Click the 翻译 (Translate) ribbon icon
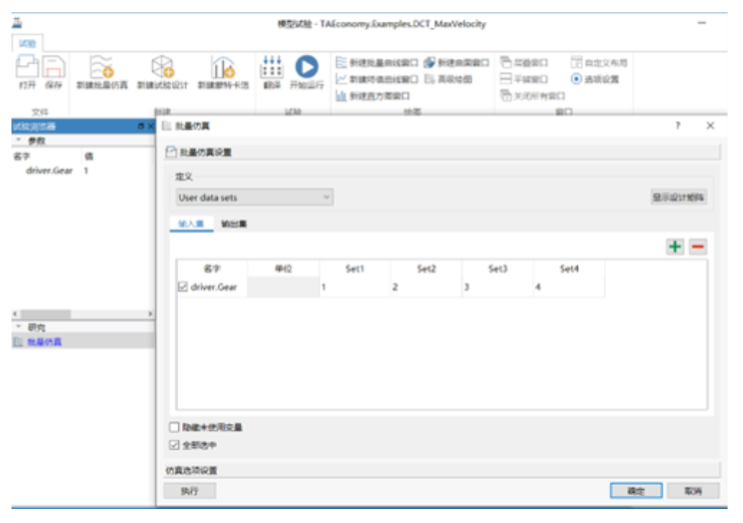Screen dimensions: 743x523 coord(272,72)
